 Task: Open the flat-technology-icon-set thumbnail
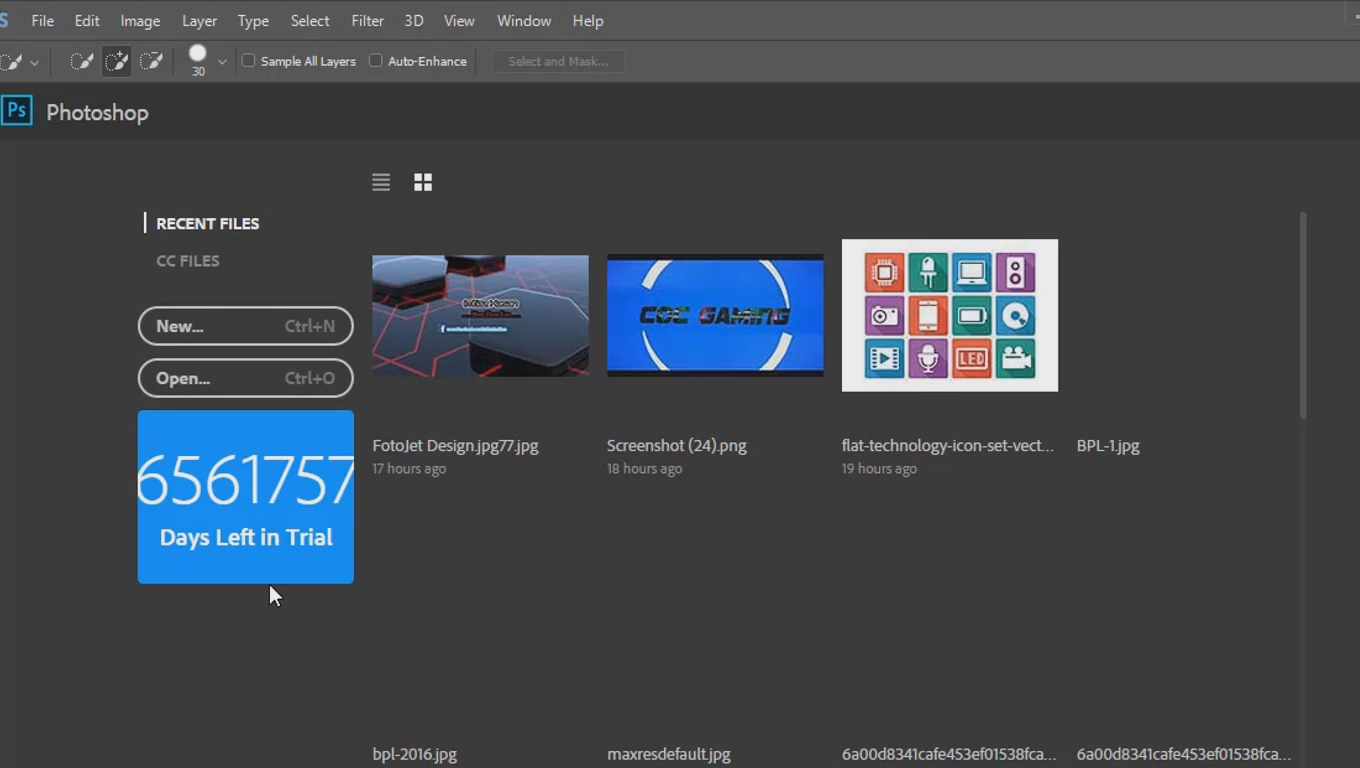coord(950,315)
